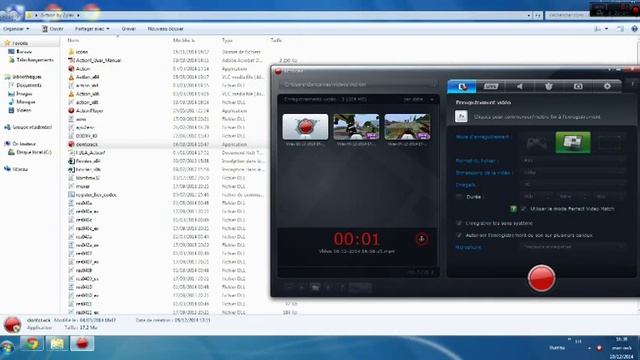The width and height of the screenshot is (640, 360).
Task: Open the webcam tab beside the speaker tab
Action: [549, 87]
